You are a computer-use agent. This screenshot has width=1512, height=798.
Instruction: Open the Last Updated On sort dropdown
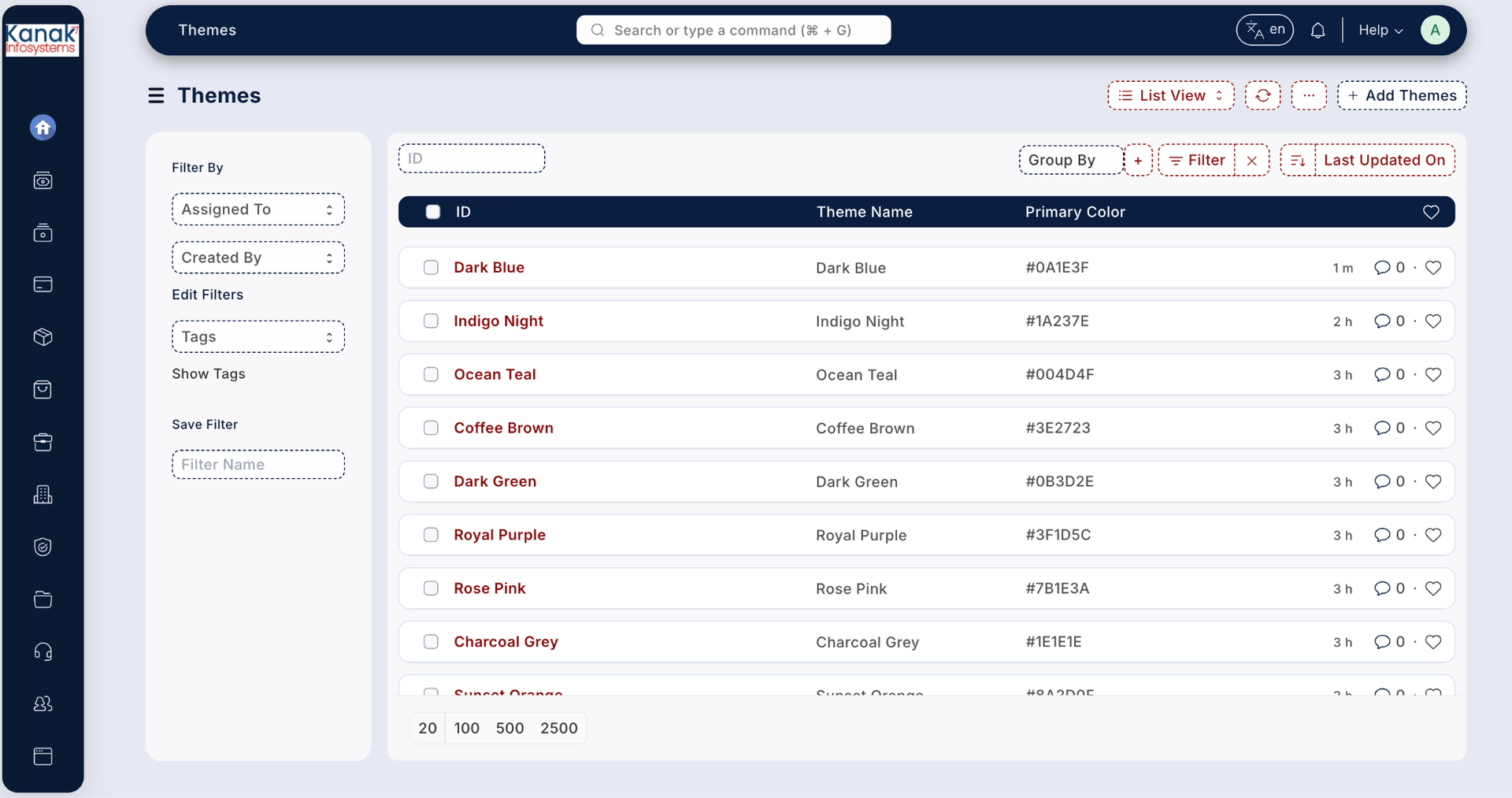point(1384,160)
